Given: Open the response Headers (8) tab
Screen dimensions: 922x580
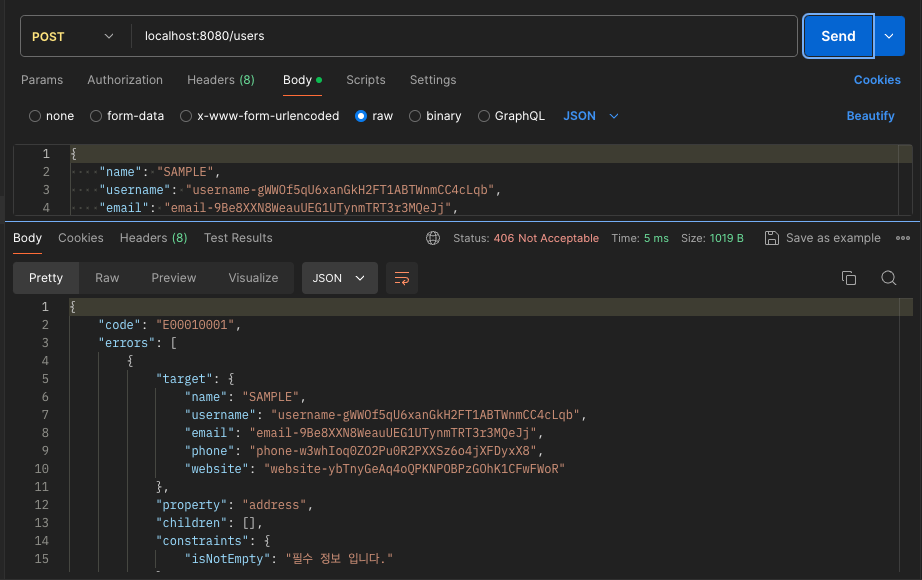Looking at the screenshot, I should pos(153,238).
